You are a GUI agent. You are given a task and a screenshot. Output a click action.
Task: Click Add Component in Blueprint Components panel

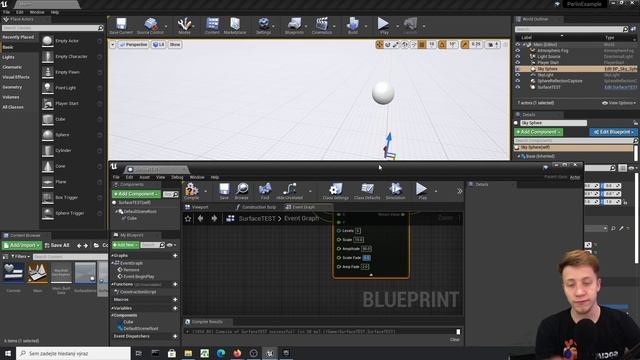click(136, 194)
